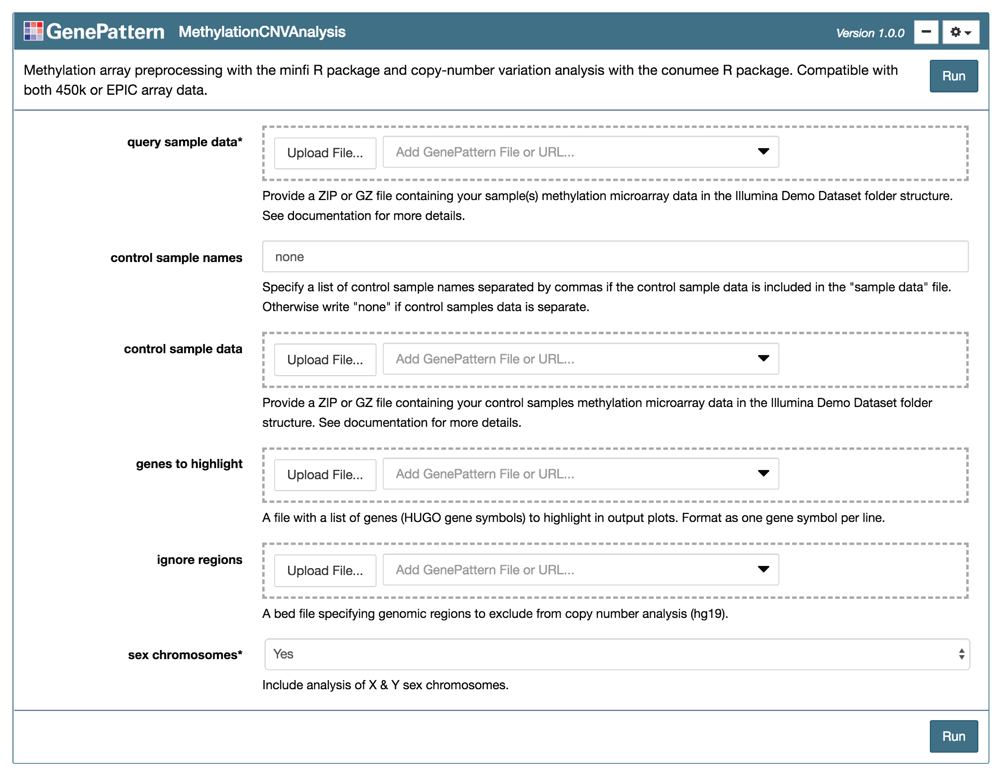The width and height of the screenshot is (1000, 776).
Task: Upload file for control sample data
Action: click(x=325, y=360)
